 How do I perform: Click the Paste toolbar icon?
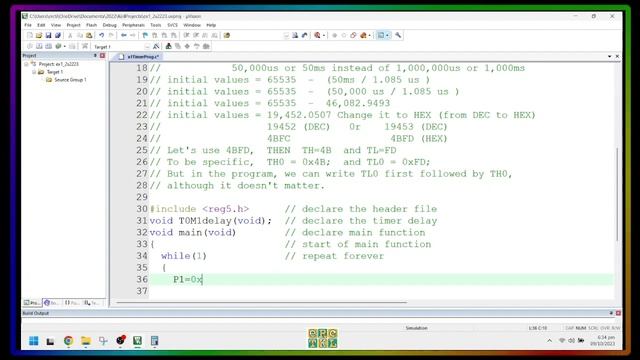tap(89, 36)
